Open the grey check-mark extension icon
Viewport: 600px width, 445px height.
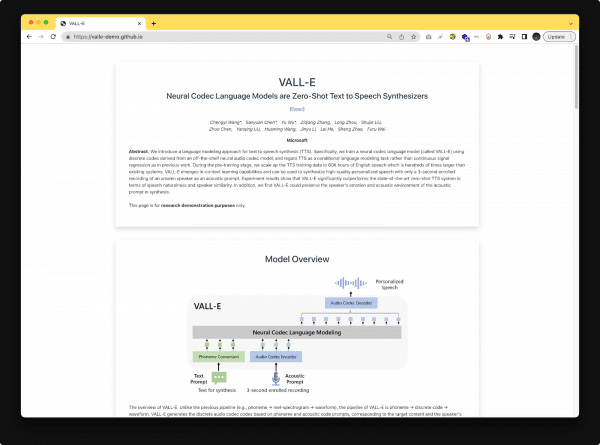click(x=440, y=37)
